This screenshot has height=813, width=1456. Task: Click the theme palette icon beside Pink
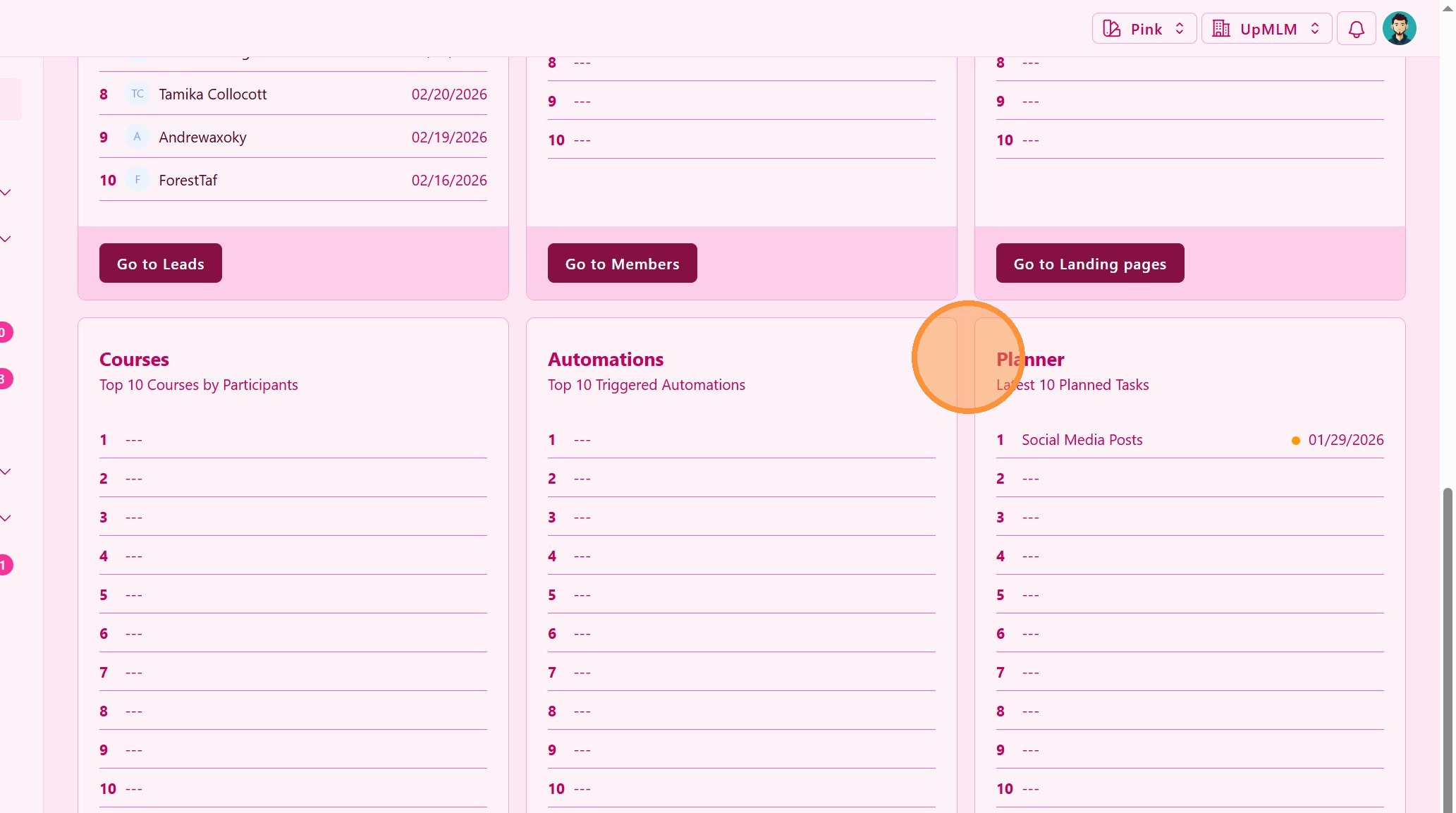[1112, 29]
